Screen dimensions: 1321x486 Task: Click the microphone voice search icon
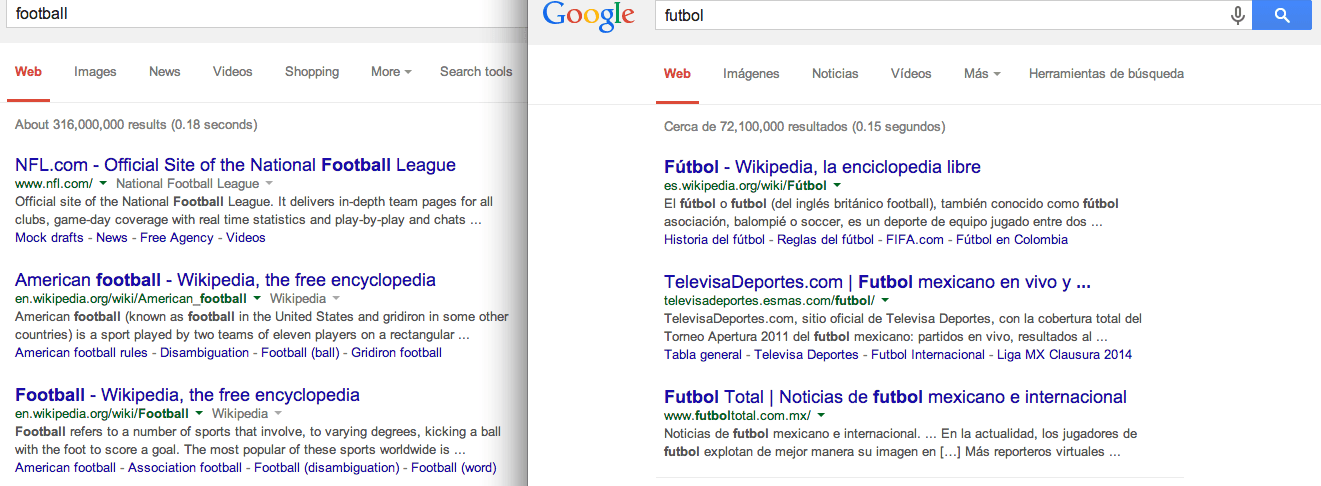(x=1238, y=15)
